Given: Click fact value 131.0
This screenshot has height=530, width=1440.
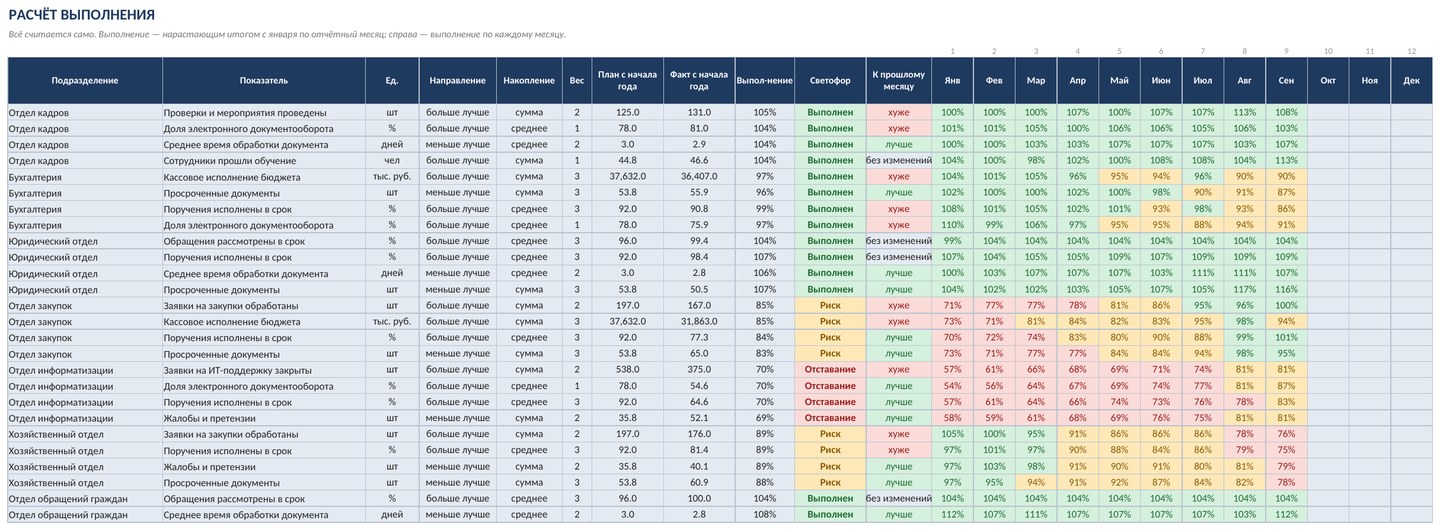Looking at the screenshot, I should pyautogui.click(x=699, y=112).
